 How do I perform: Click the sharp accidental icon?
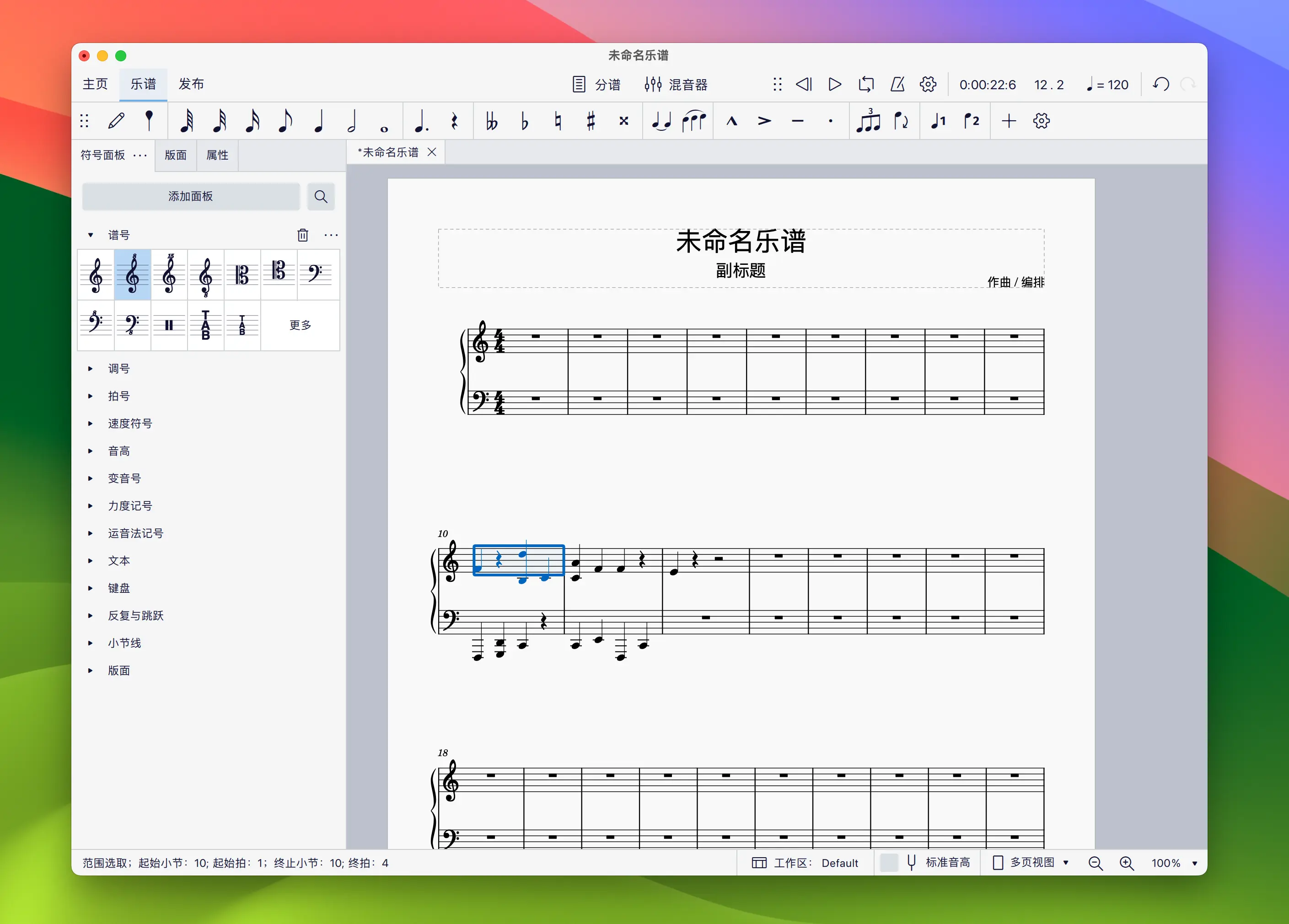point(591,121)
